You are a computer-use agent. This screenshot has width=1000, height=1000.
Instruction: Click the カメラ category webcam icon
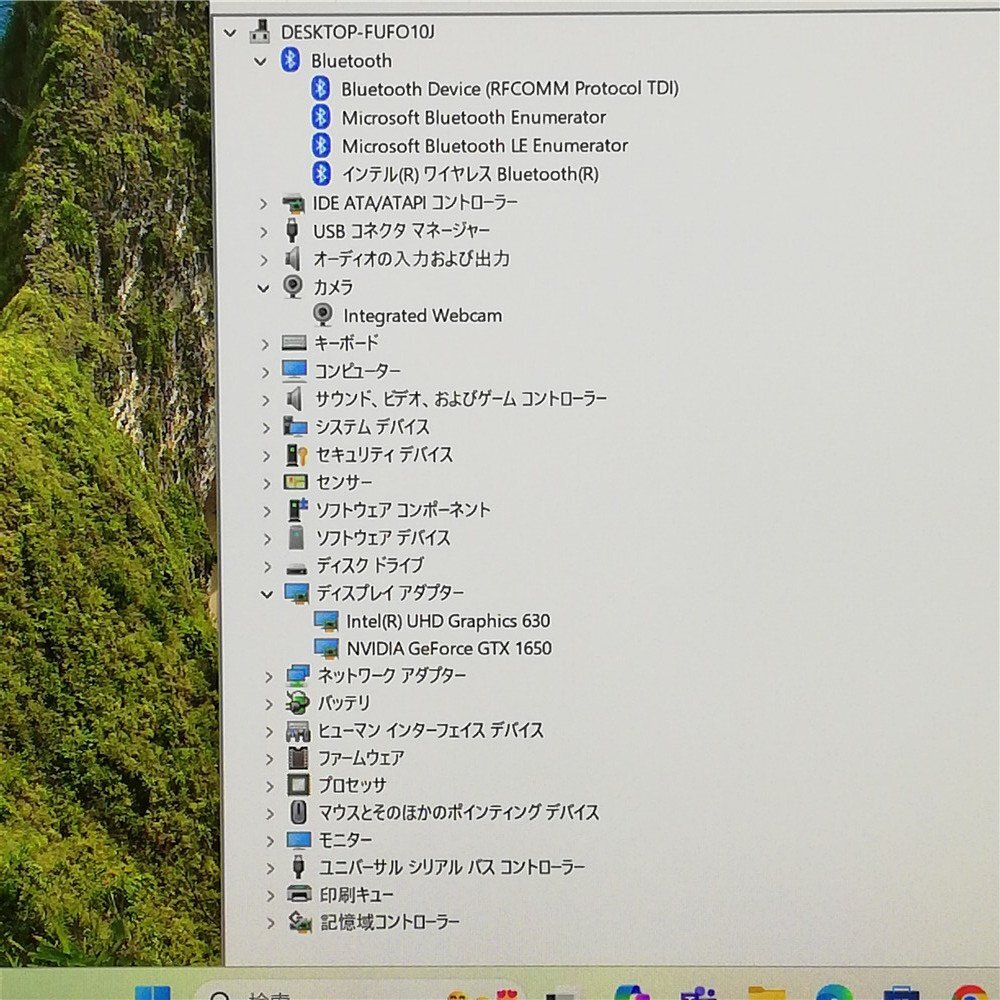[x=293, y=286]
